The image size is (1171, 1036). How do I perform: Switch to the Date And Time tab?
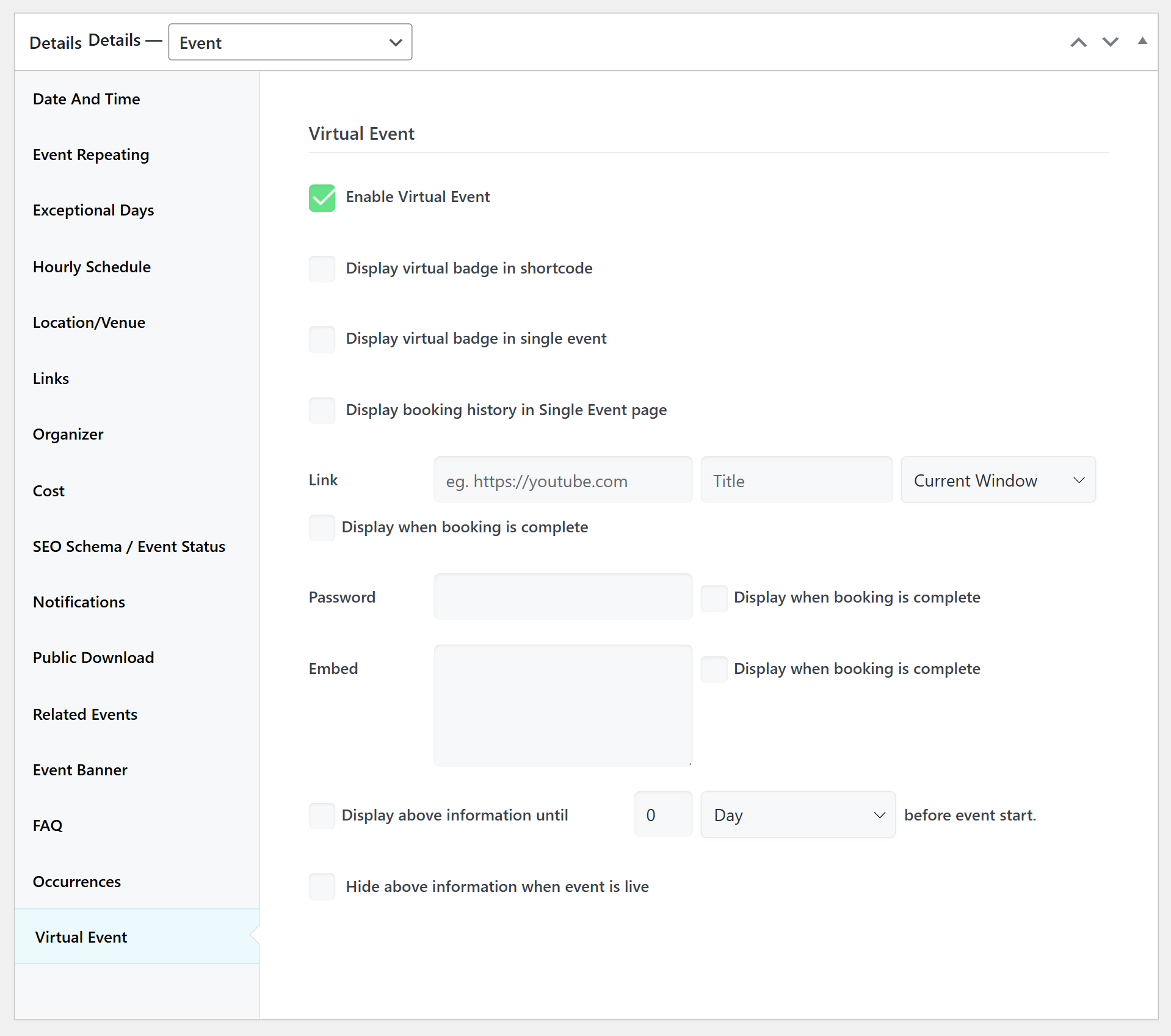(x=86, y=99)
